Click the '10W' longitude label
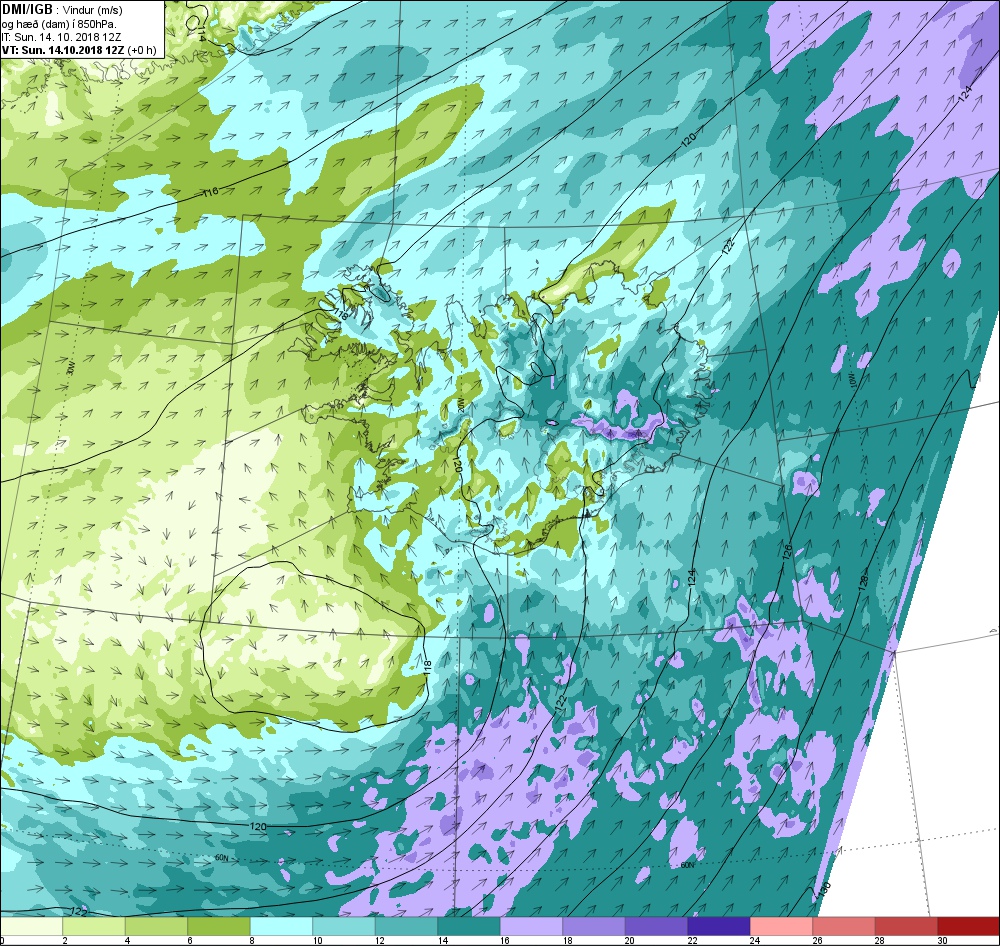The width and height of the screenshot is (1000, 946). pyautogui.click(x=851, y=380)
